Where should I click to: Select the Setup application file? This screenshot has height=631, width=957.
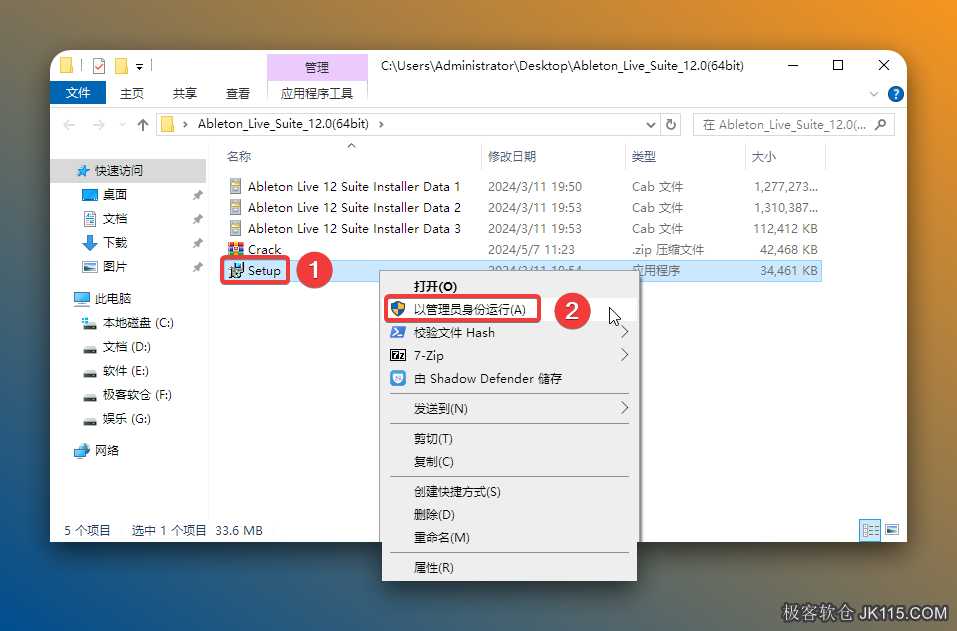(x=264, y=270)
